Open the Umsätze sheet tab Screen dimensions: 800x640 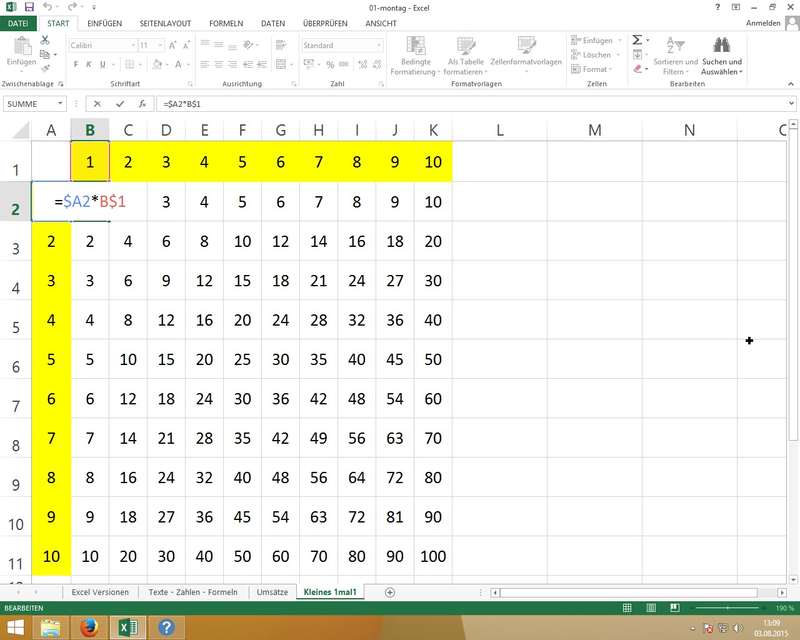pyautogui.click(x=272, y=592)
